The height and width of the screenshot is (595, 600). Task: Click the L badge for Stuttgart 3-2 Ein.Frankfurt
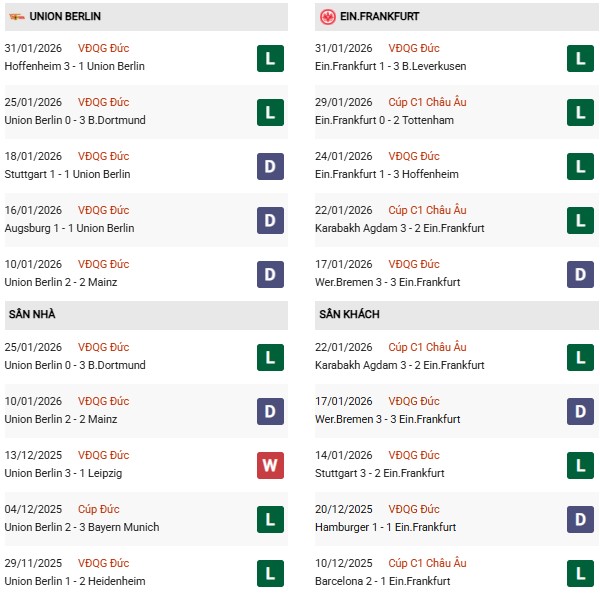coord(579,465)
